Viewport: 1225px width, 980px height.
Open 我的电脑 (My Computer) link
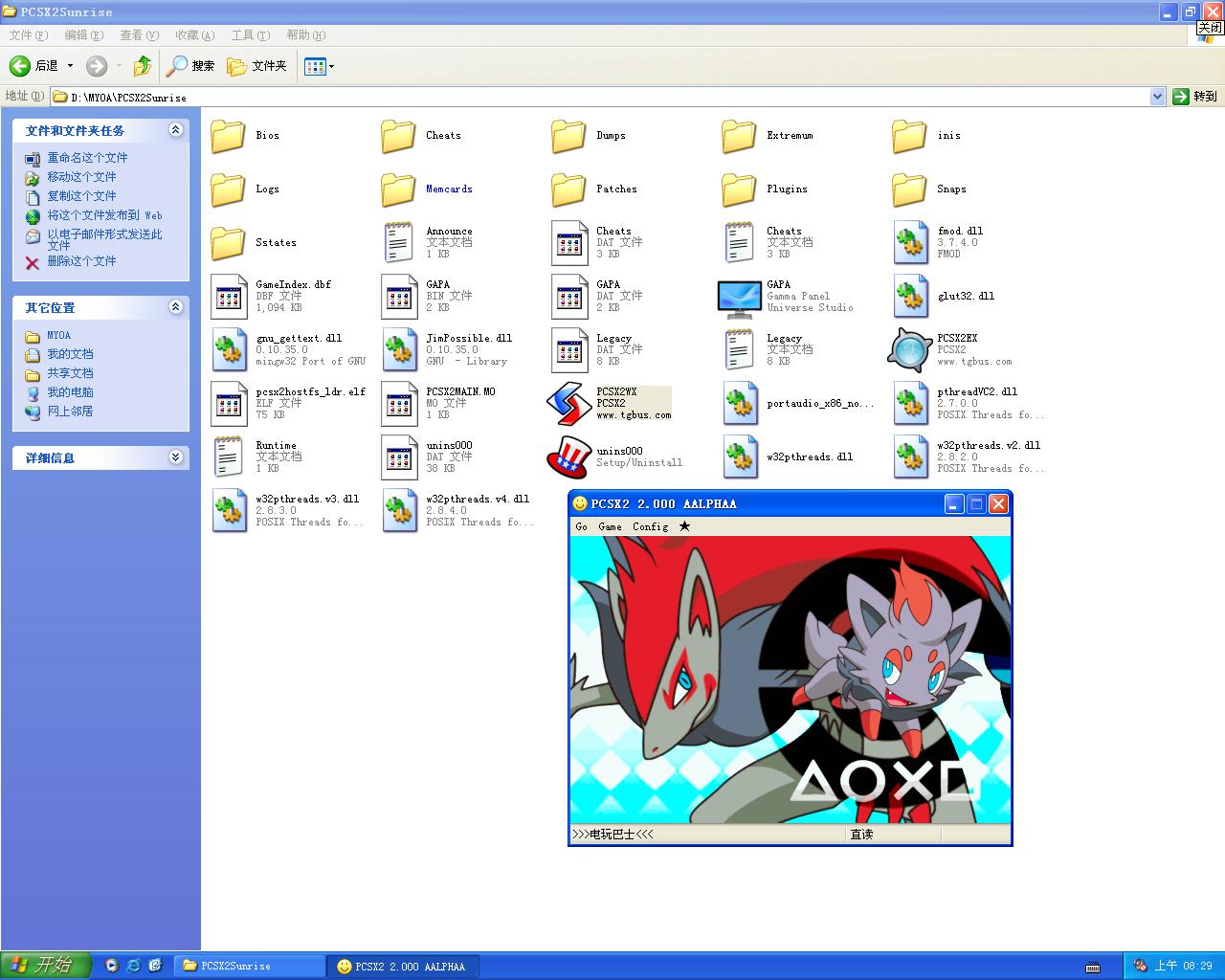coord(70,392)
